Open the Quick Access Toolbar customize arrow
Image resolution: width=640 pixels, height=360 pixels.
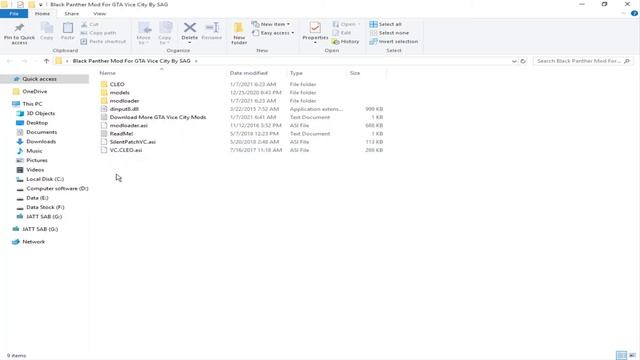[40, 4]
